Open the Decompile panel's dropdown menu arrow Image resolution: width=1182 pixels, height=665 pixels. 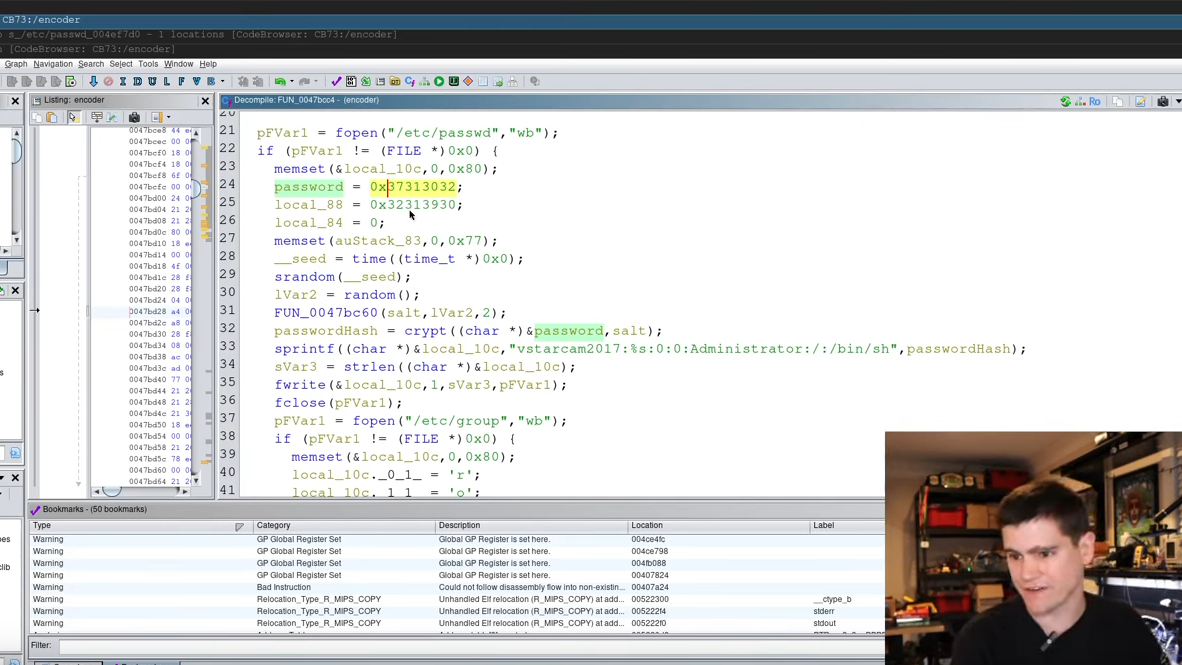[1177, 101]
